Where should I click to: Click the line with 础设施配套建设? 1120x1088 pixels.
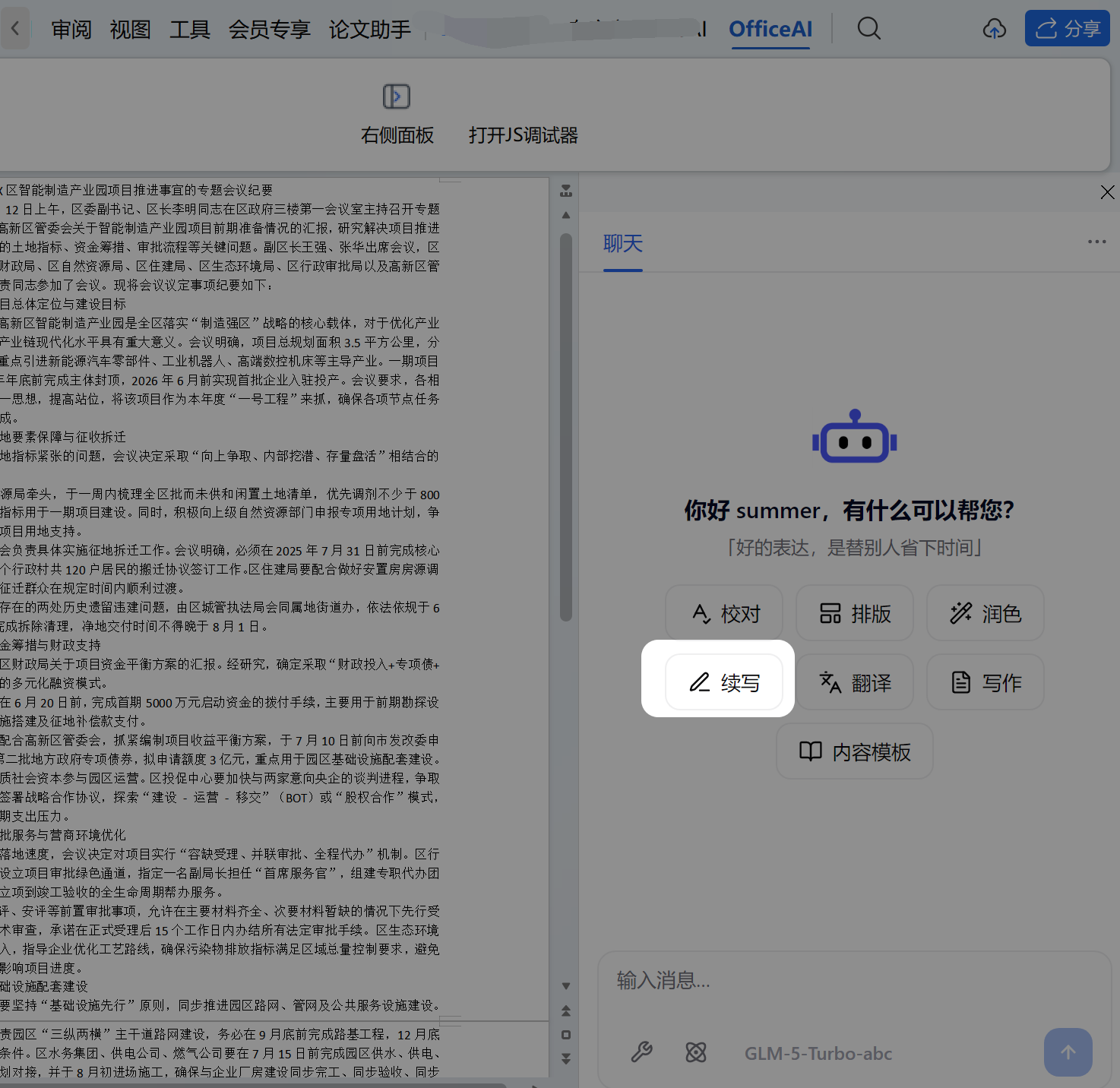coord(44,986)
